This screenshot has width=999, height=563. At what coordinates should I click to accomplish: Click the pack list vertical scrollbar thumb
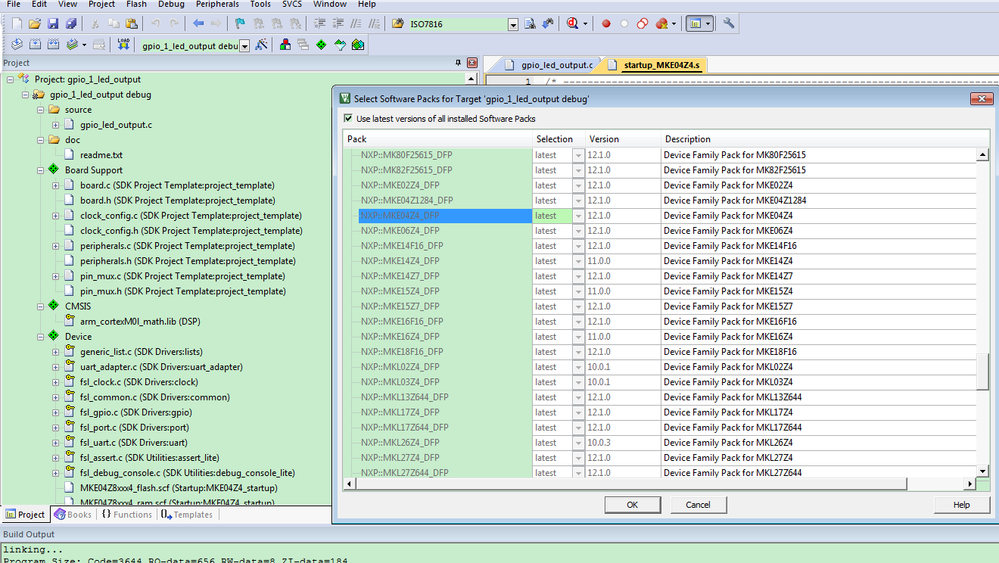982,371
